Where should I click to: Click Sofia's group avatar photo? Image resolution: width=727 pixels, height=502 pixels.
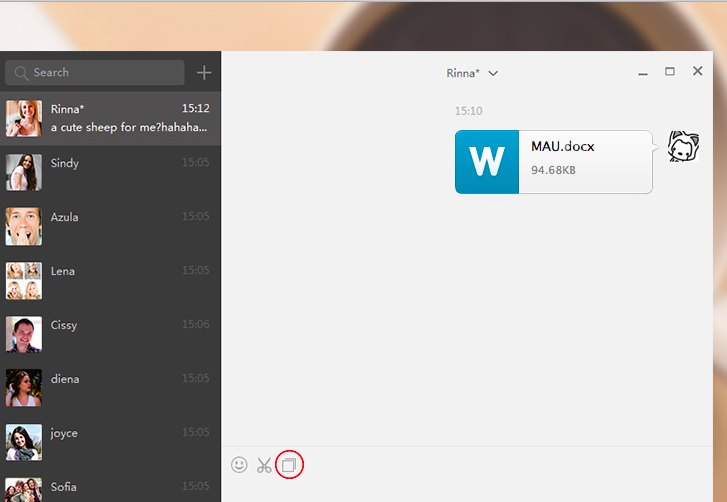[x=24, y=490]
